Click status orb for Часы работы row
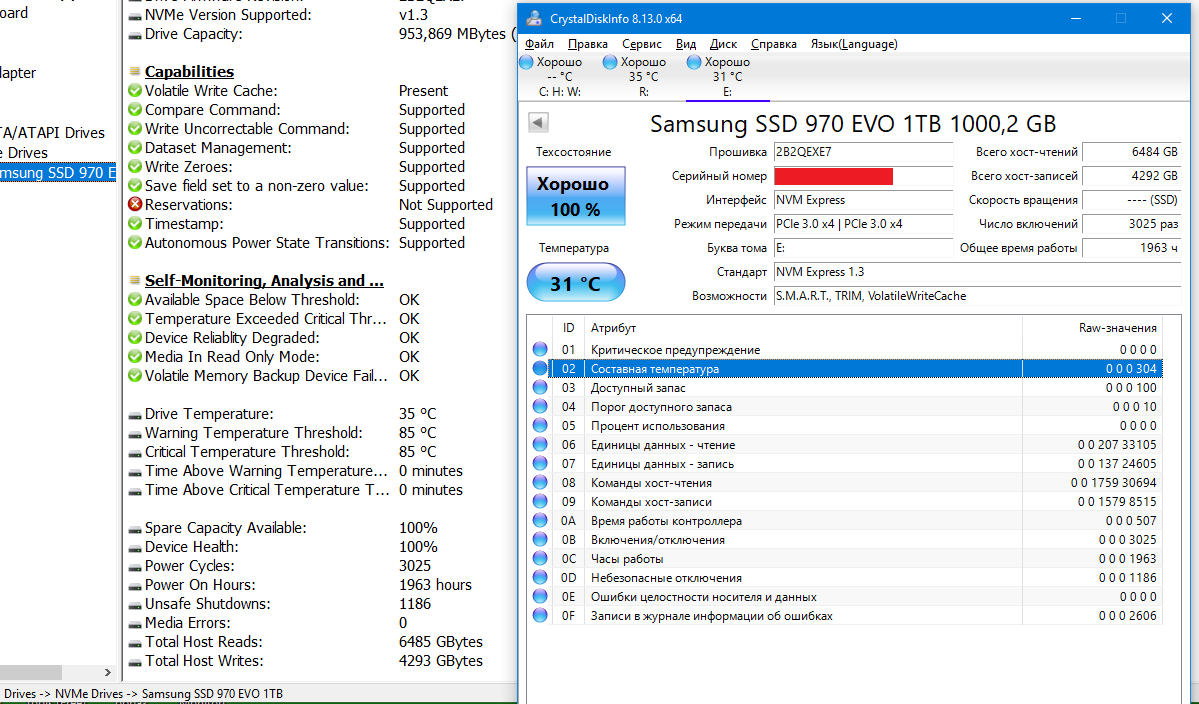Image resolution: width=1199 pixels, height=704 pixels. [x=540, y=559]
